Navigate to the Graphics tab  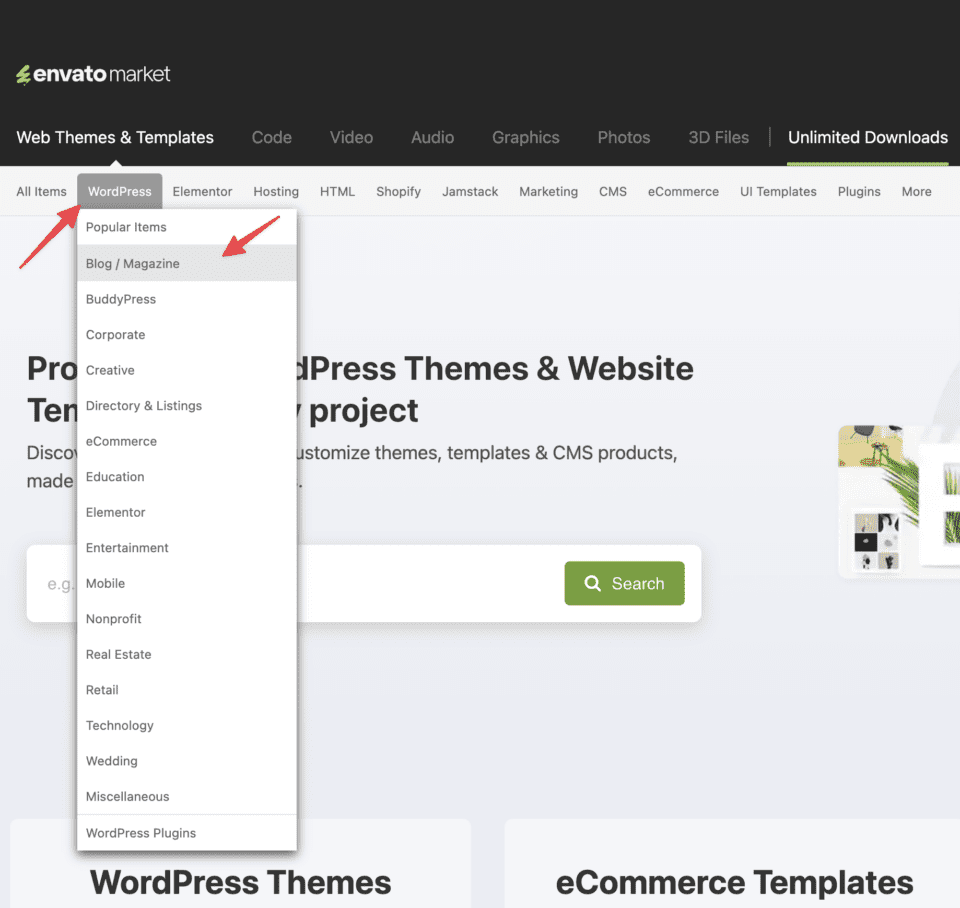[x=525, y=138]
